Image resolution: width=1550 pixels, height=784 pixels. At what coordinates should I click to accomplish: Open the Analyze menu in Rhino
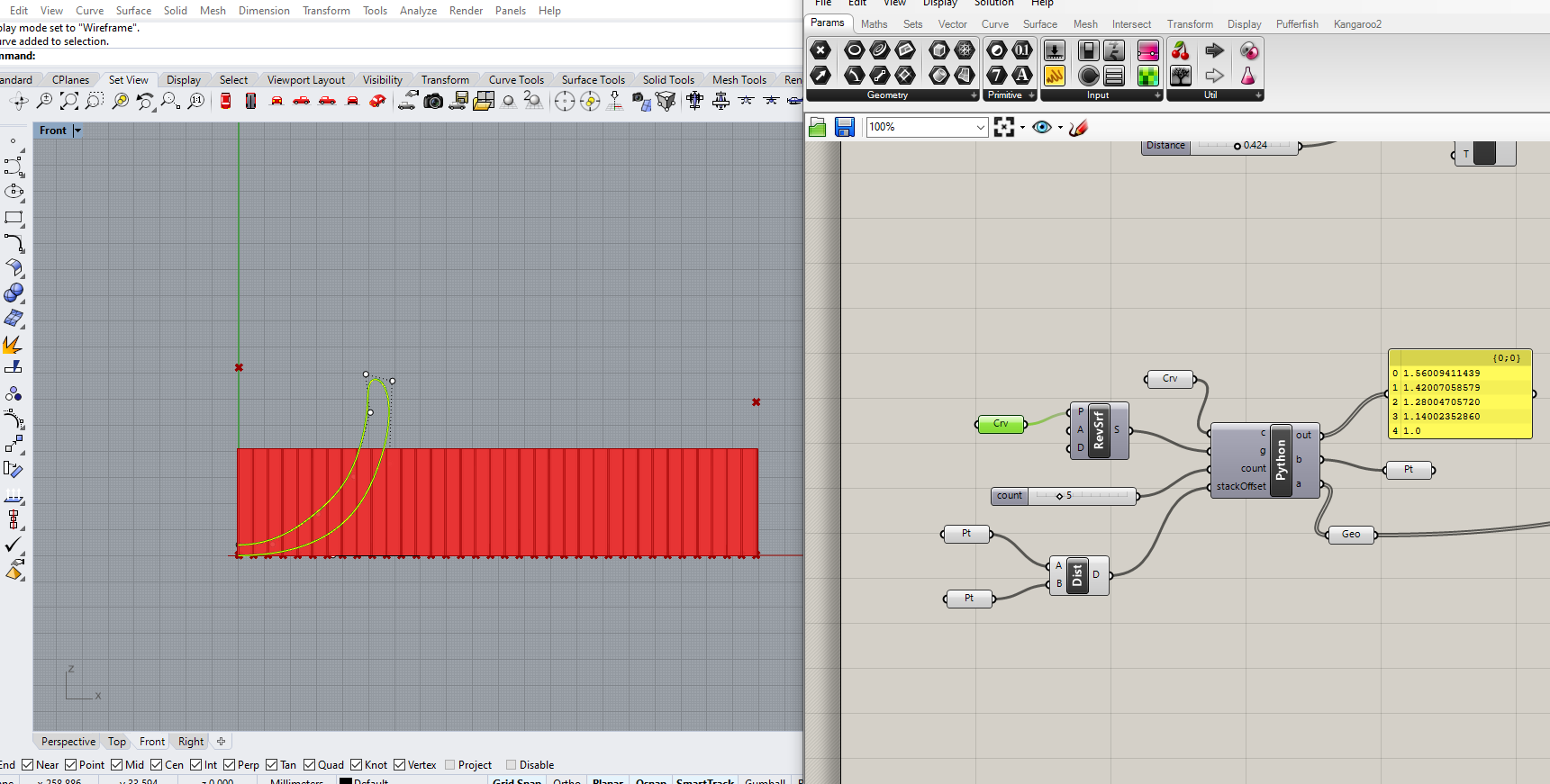tap(418, 11)
